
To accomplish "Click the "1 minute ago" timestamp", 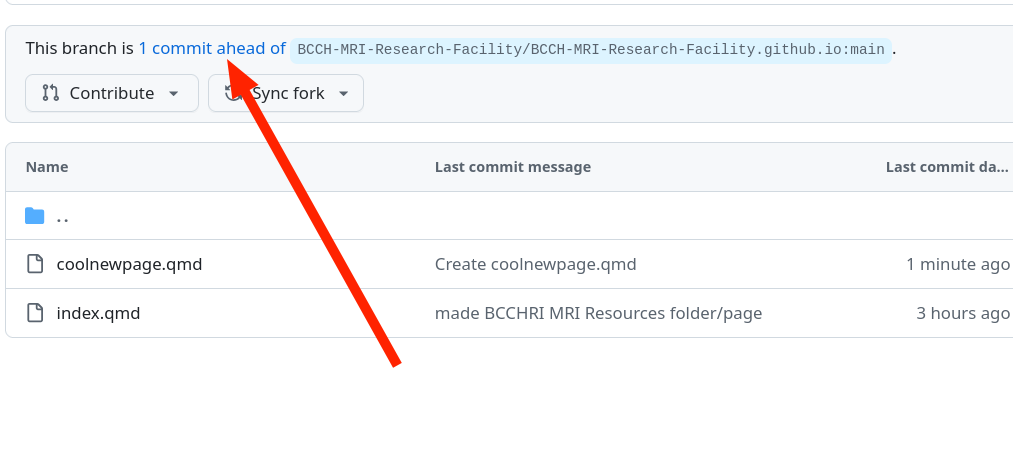I will click(957, 265).
